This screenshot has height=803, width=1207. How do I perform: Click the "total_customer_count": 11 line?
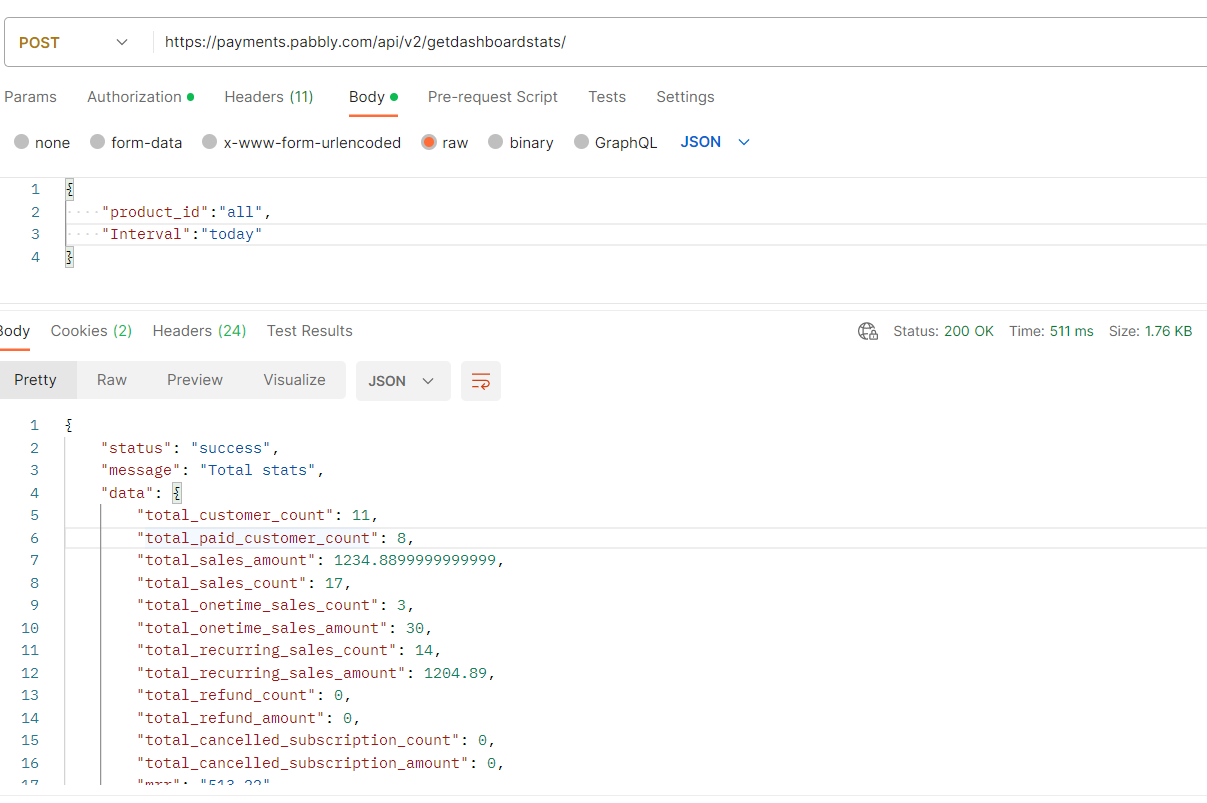click(x=257, y=515)
